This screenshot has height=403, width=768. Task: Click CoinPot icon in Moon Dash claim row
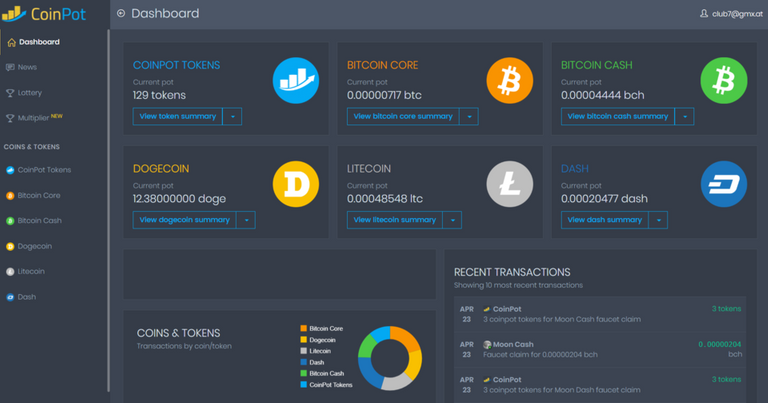(x=487, y=379)
